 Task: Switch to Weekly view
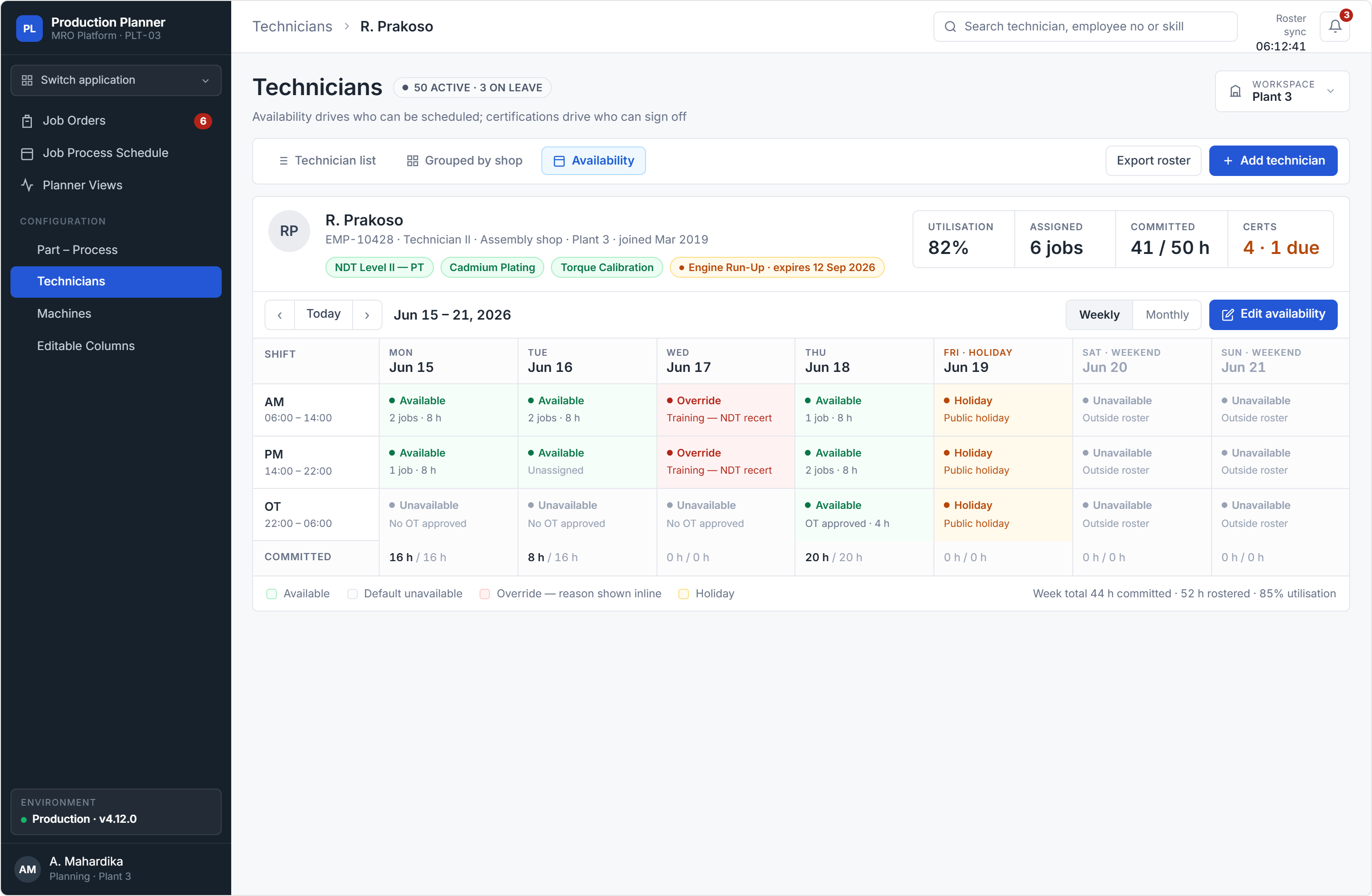click(1099, 315)
